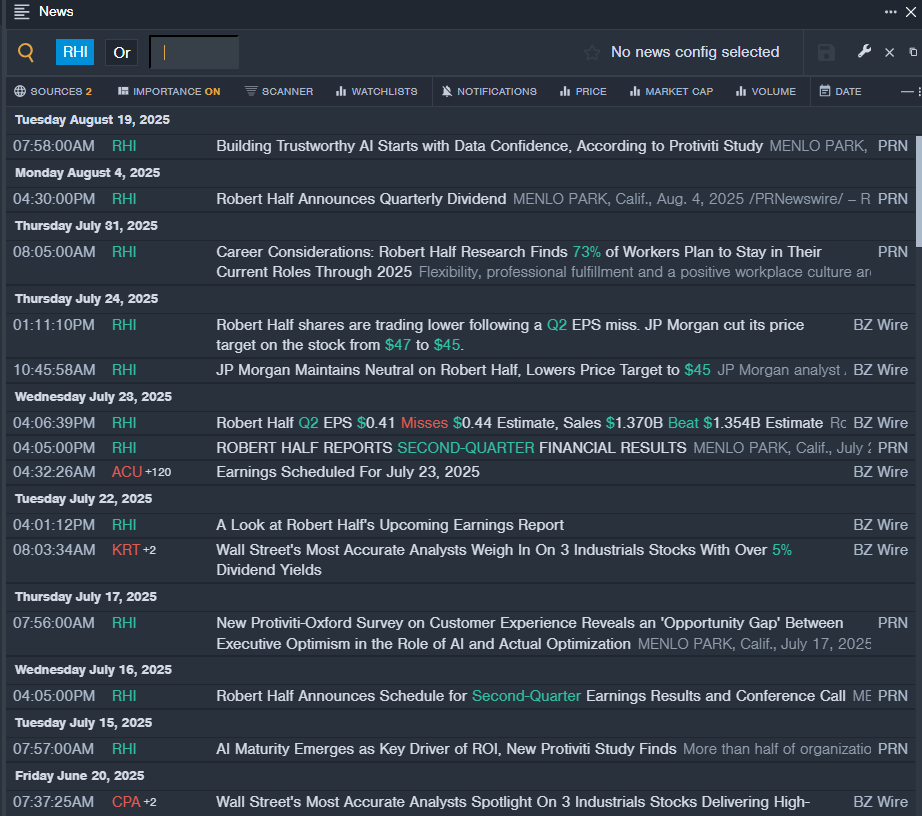Expand the +2 tickers badge next to KRT

pos(149,550)
